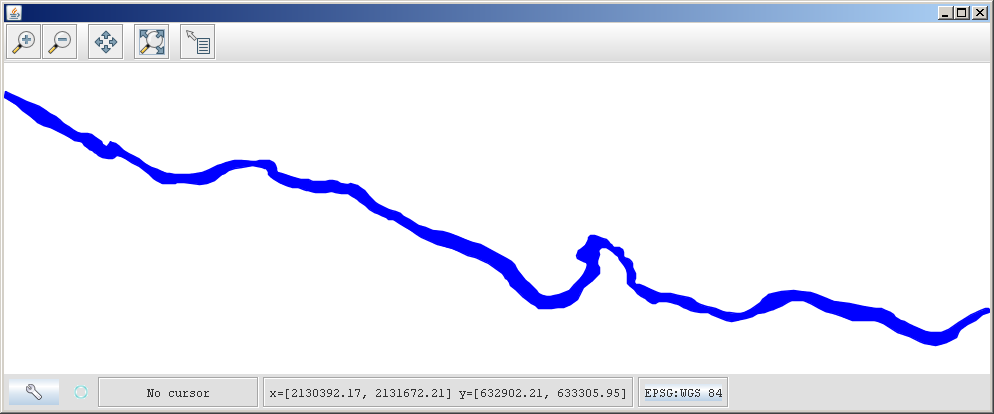994x414 pixels.
Task: Click the blue river's far left end
Action: (8, 96)
